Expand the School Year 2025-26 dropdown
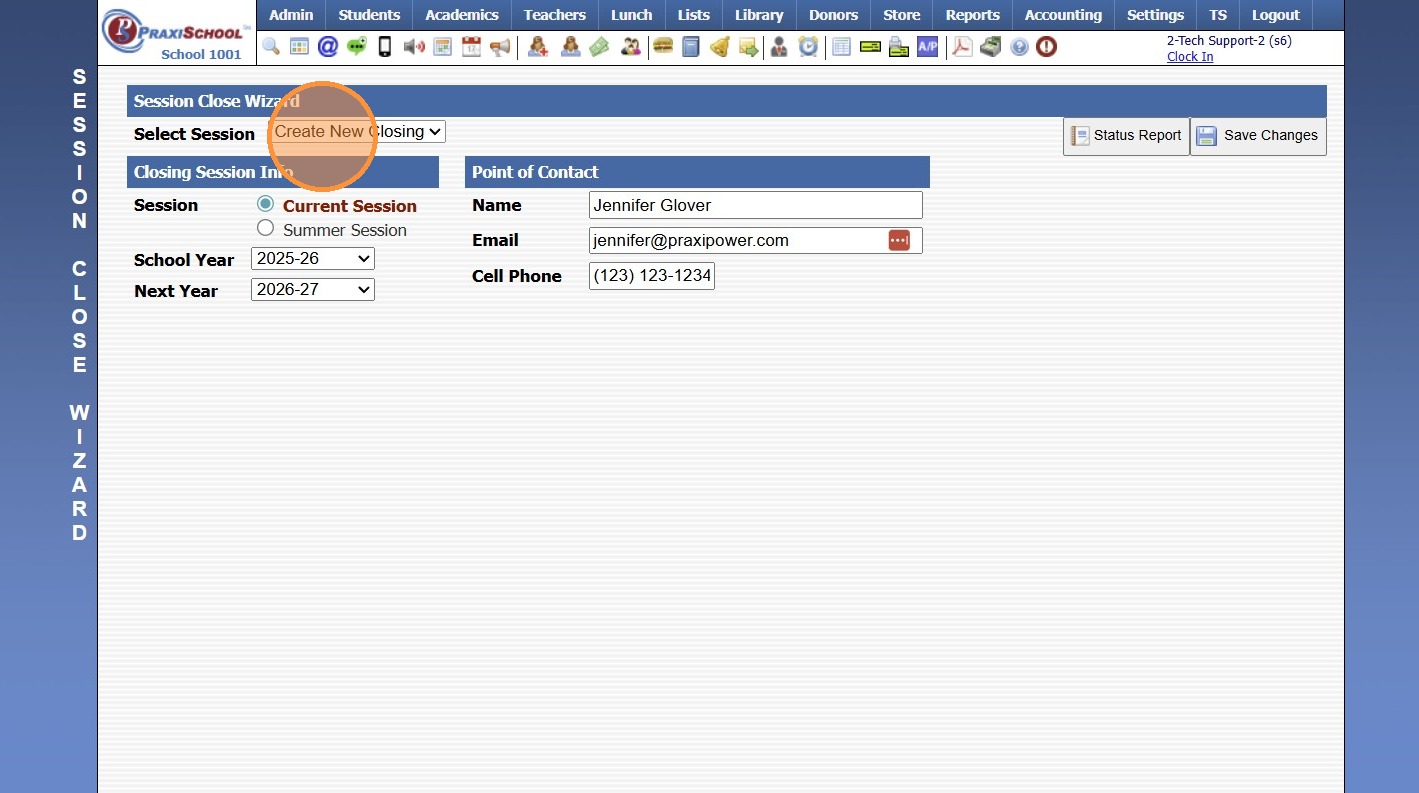Image resolution: width=1419 pixels, height=793 pixels. (313, 259)
